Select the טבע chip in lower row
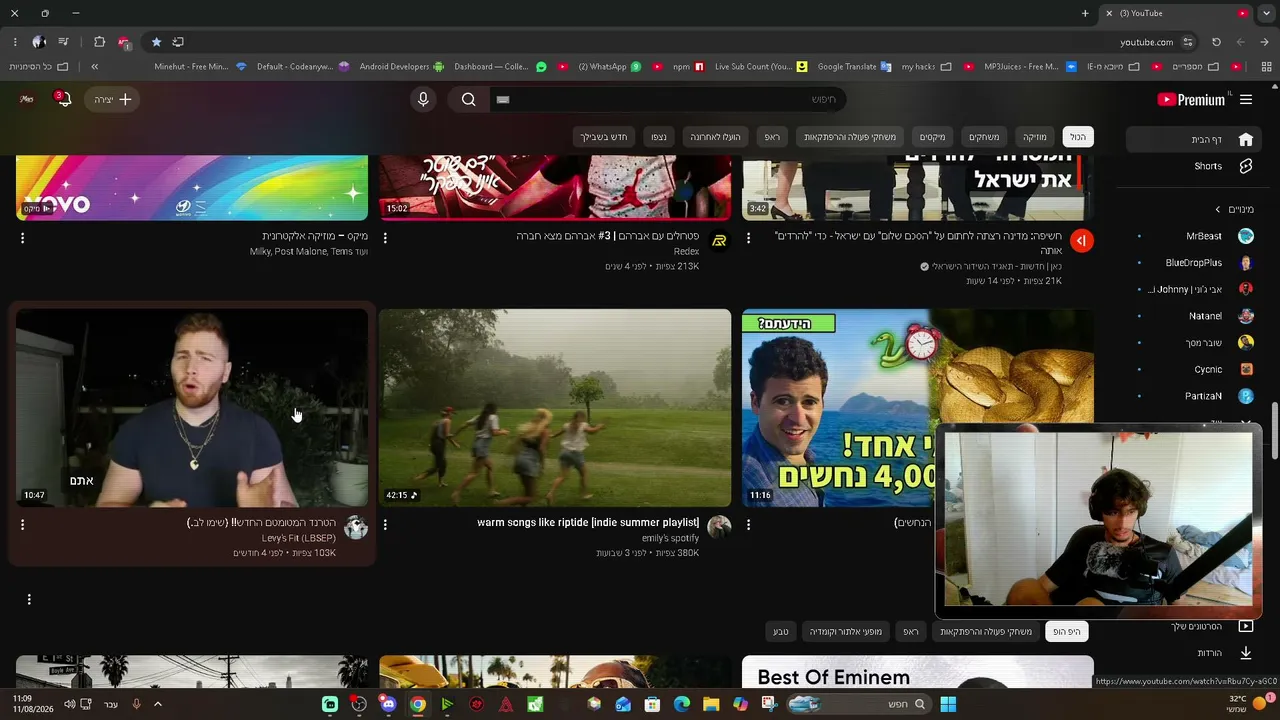Image resolution: width=1280 pixels, height=720 pixels. (x=780, y=631)
